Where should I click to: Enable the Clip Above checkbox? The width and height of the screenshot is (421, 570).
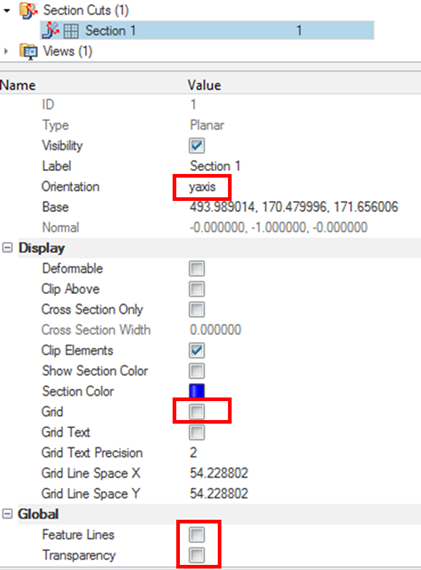coord(197,289)
